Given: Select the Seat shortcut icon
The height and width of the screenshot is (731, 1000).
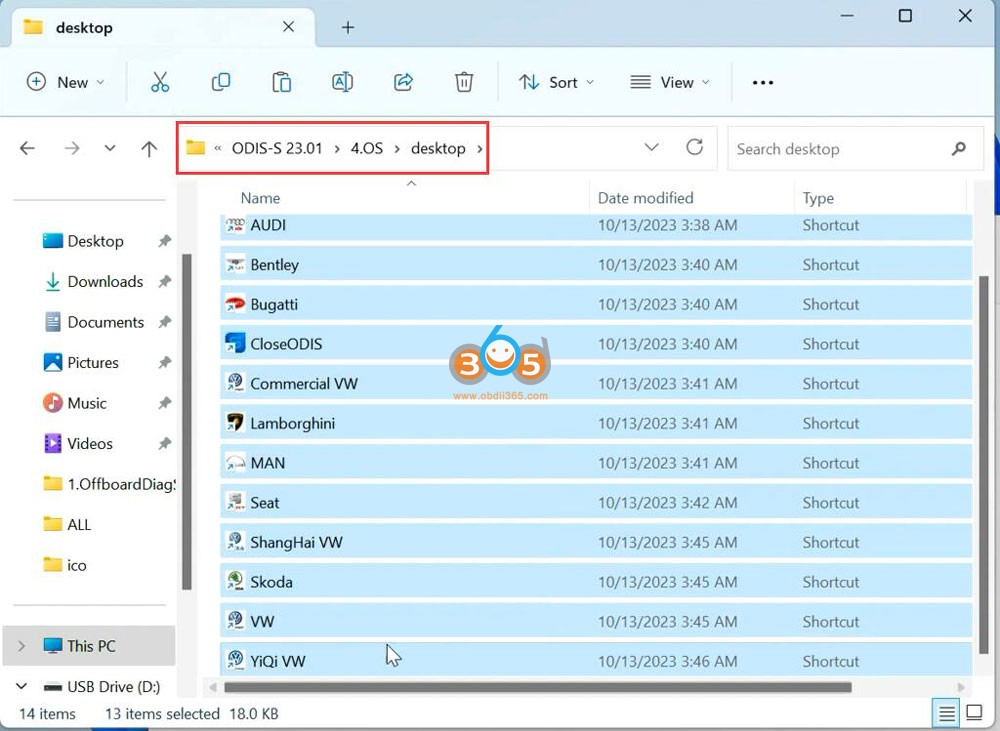Looking at the screenshot, I should coord(235,503).
